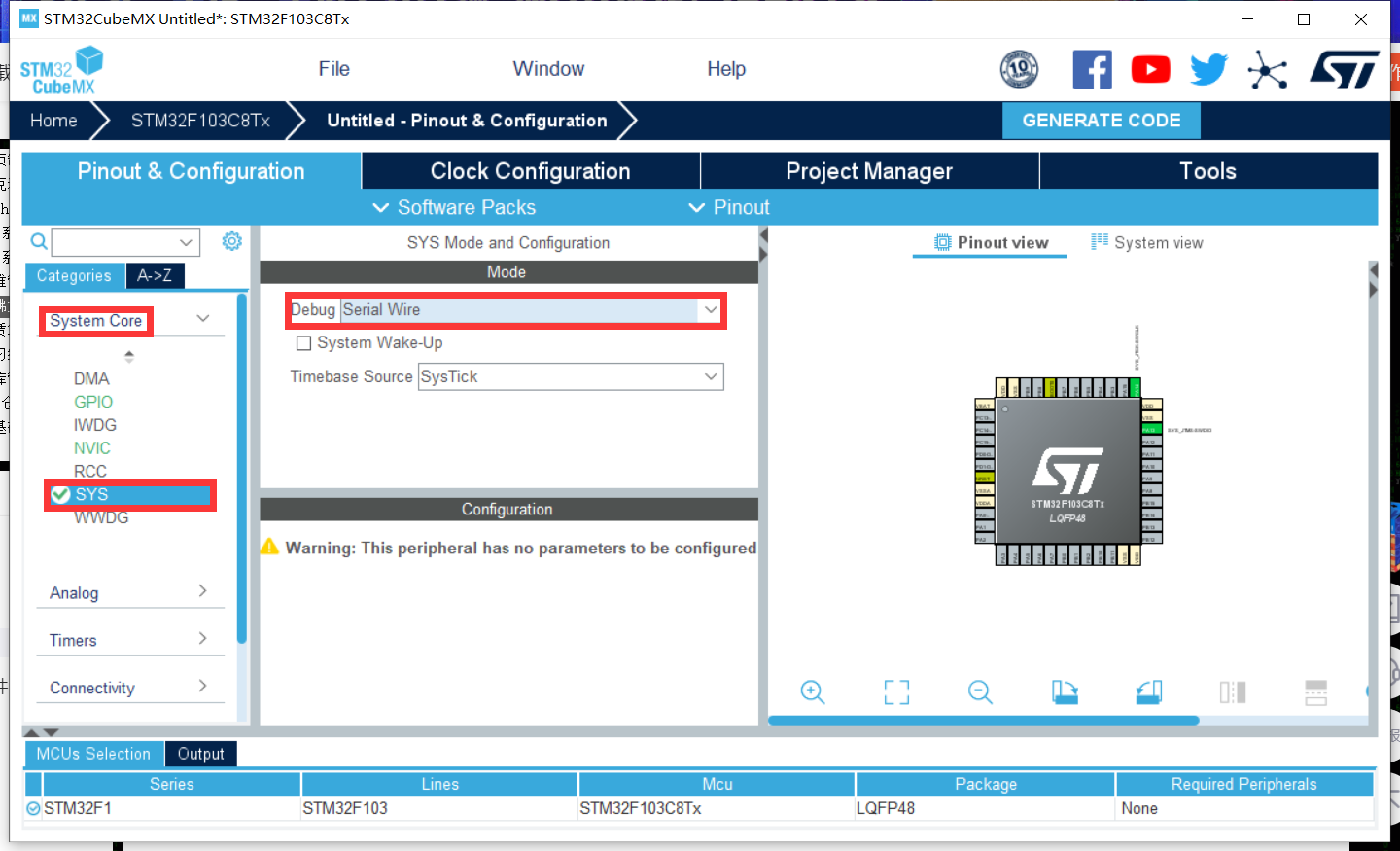The height and width of the screenshot is (851, 1400).
Task: Zoom in on the chip pinout
Action: pyautogui.click(x=813, y=692)
